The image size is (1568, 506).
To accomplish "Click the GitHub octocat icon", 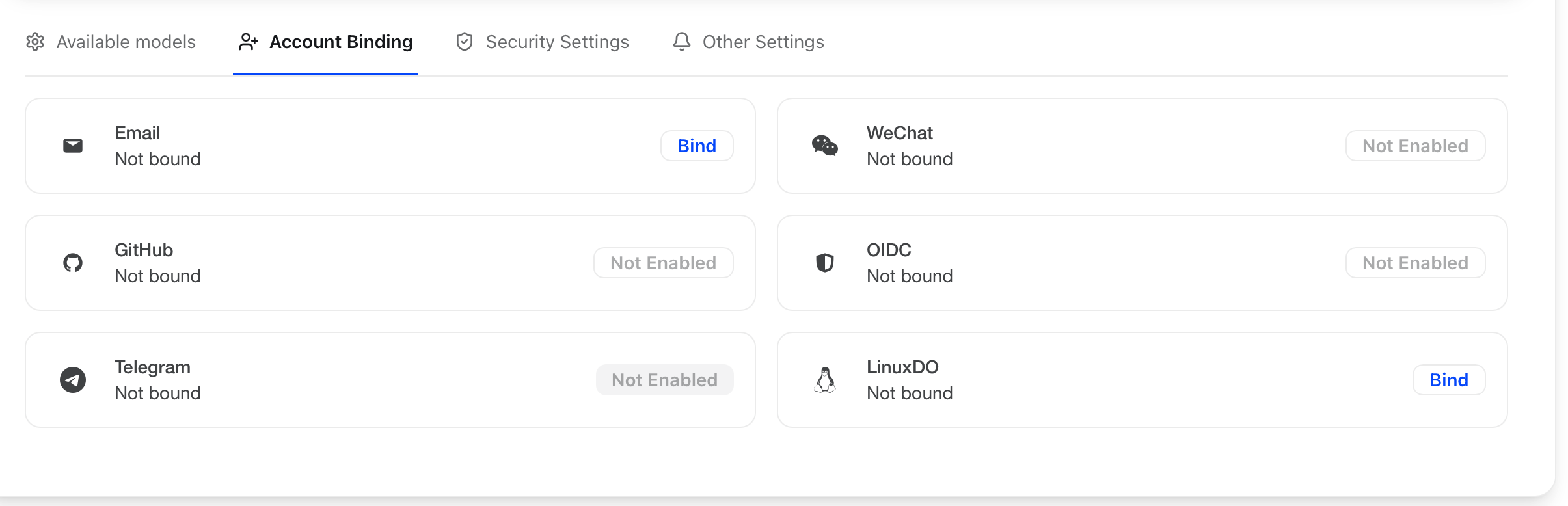I will [x=72, y=262].
